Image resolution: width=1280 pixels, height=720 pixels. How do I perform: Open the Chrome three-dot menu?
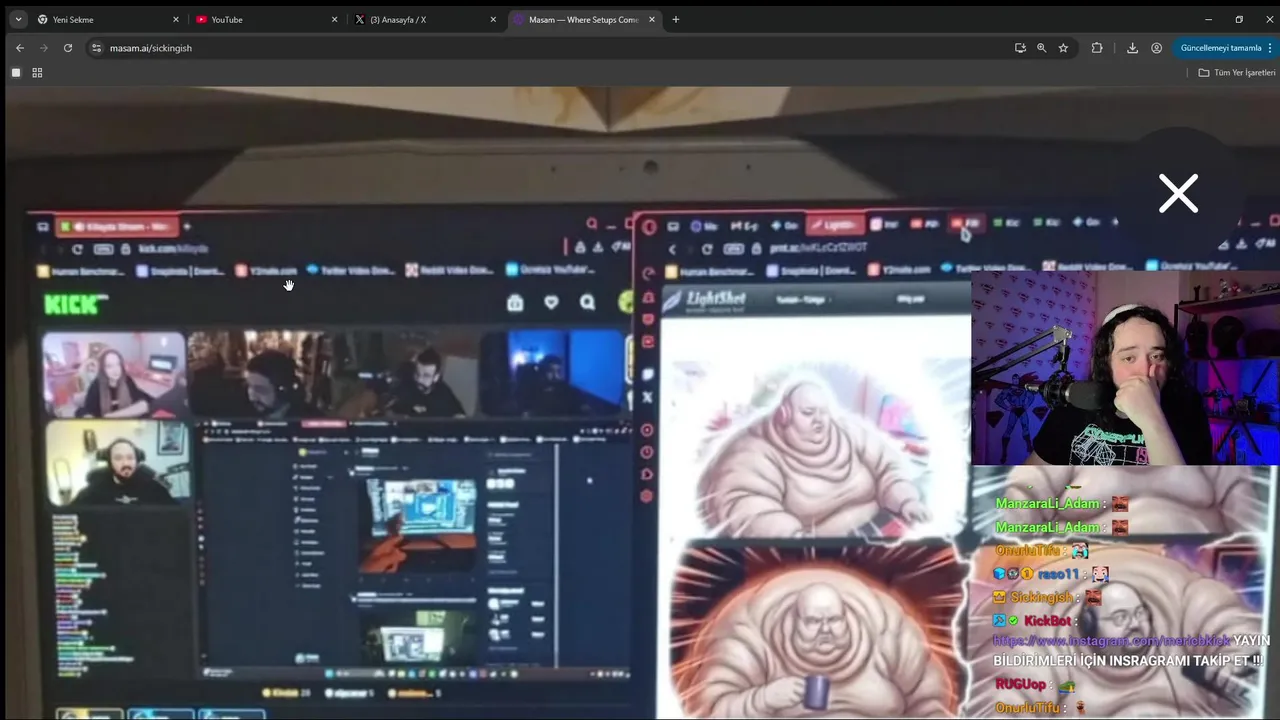[x=1271, y=48]
